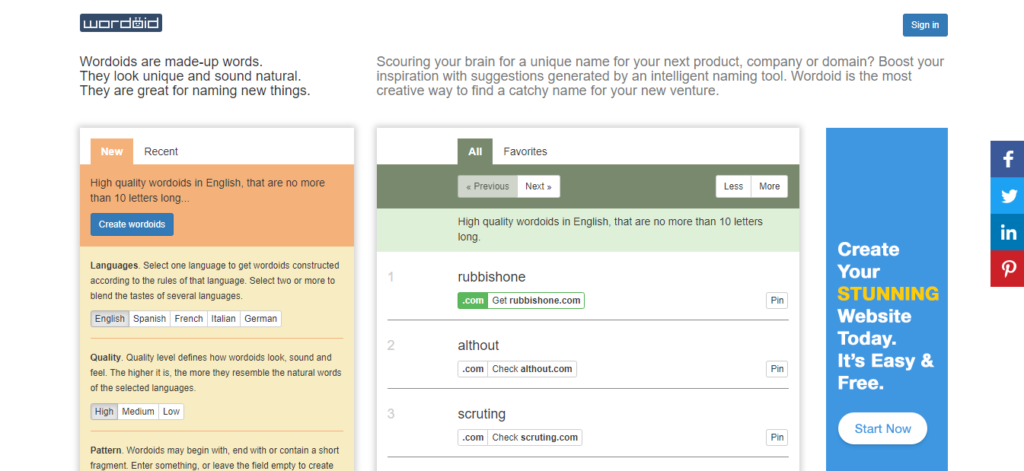Click Start Now in the advertisement
The width and height of the screenshot is (1024, 471).
coord(882,429)
